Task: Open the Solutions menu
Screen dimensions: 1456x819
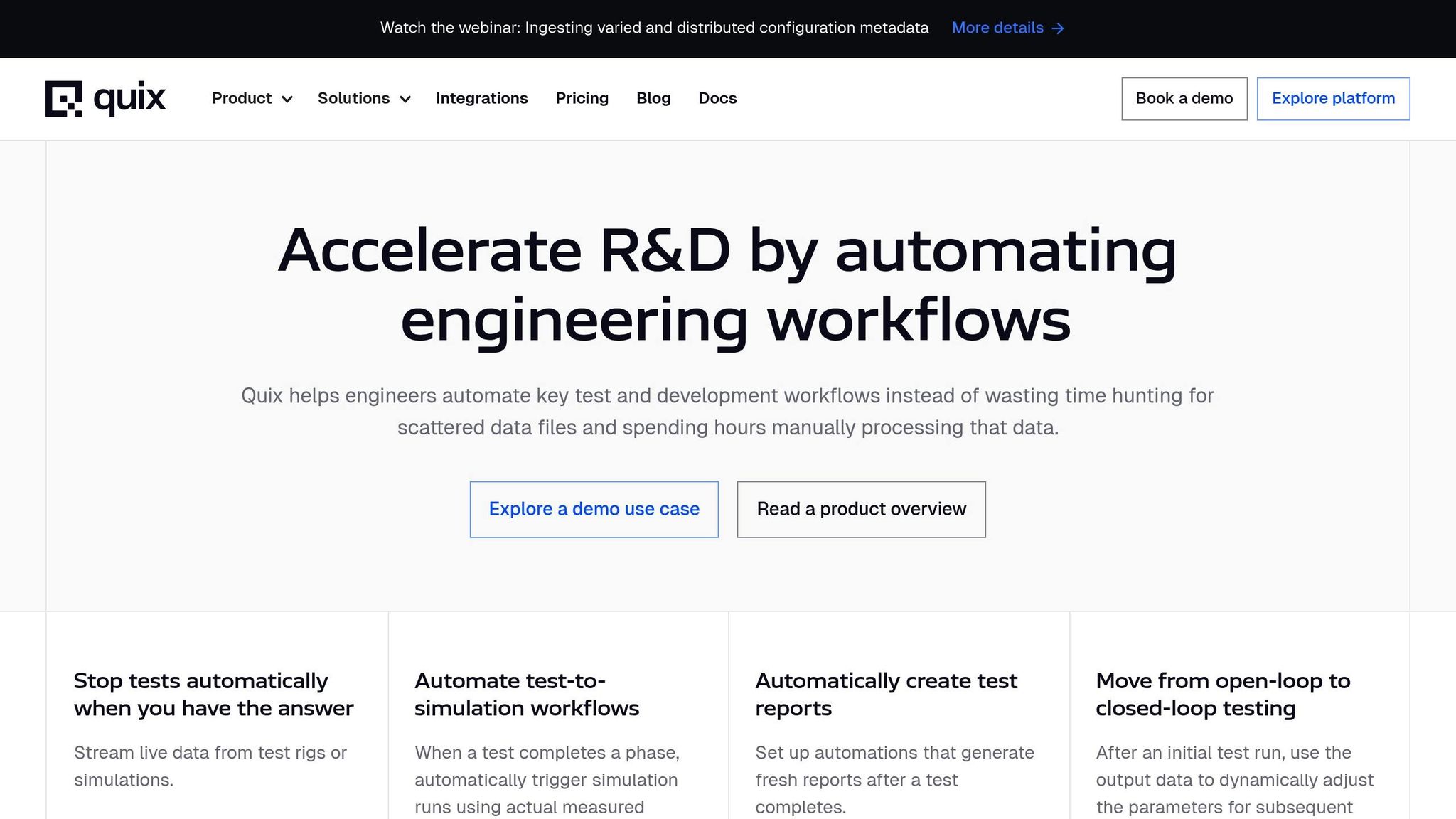Action: click(x=353, y=98)
